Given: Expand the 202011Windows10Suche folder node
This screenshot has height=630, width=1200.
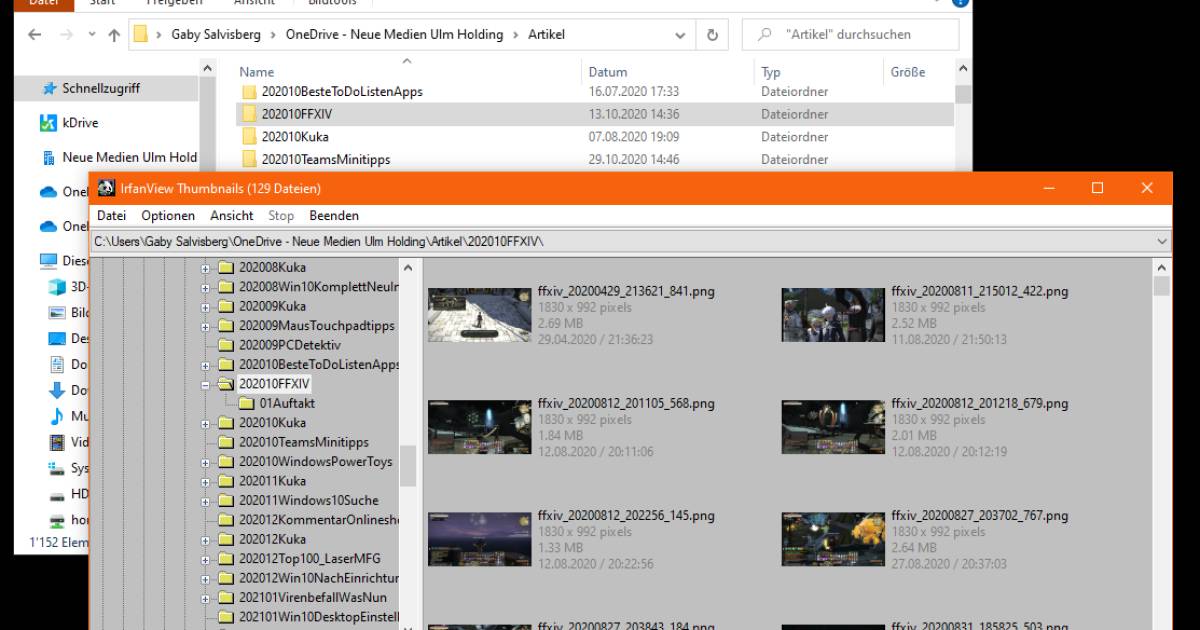Looking at the screenshot, I should tap(206, 500).
